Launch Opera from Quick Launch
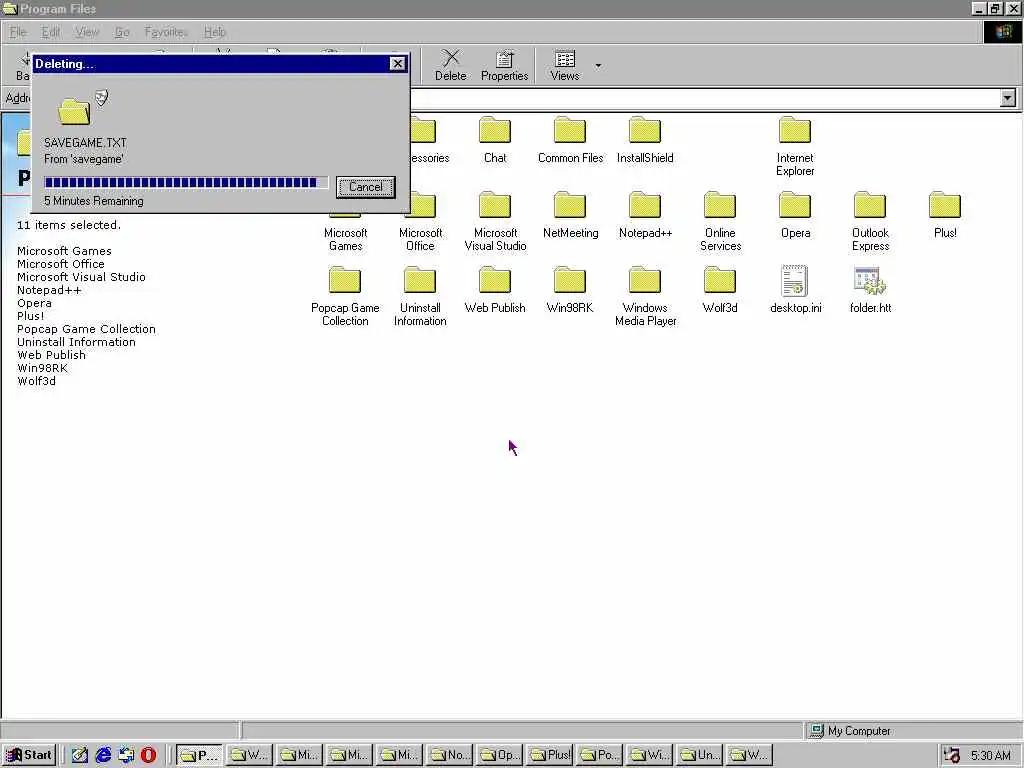This screenshot has height=768, width=1024. click(148, 755)
